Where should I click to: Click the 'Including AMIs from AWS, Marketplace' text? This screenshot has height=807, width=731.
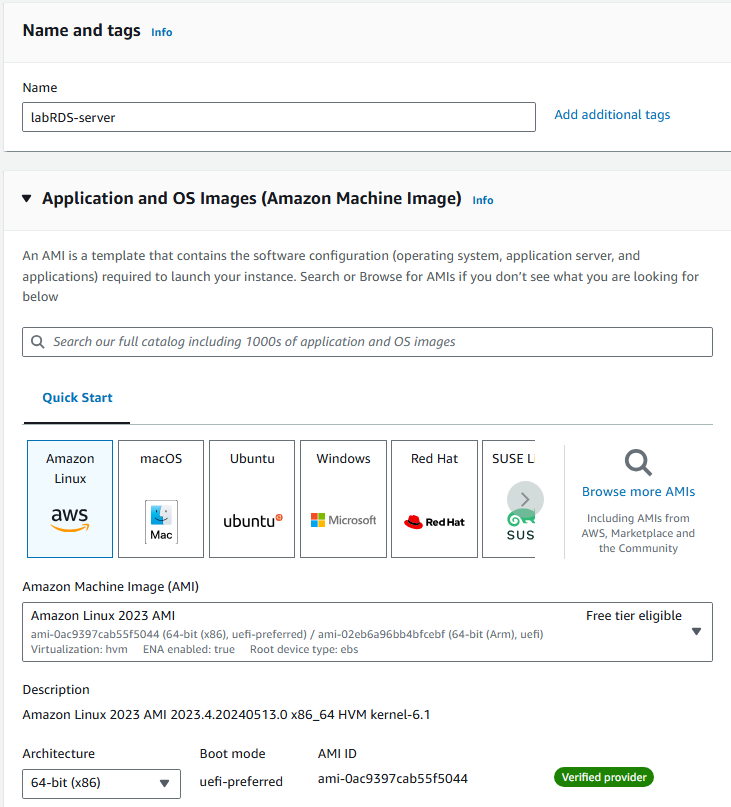pyautogui.click(x=638, y=533)
